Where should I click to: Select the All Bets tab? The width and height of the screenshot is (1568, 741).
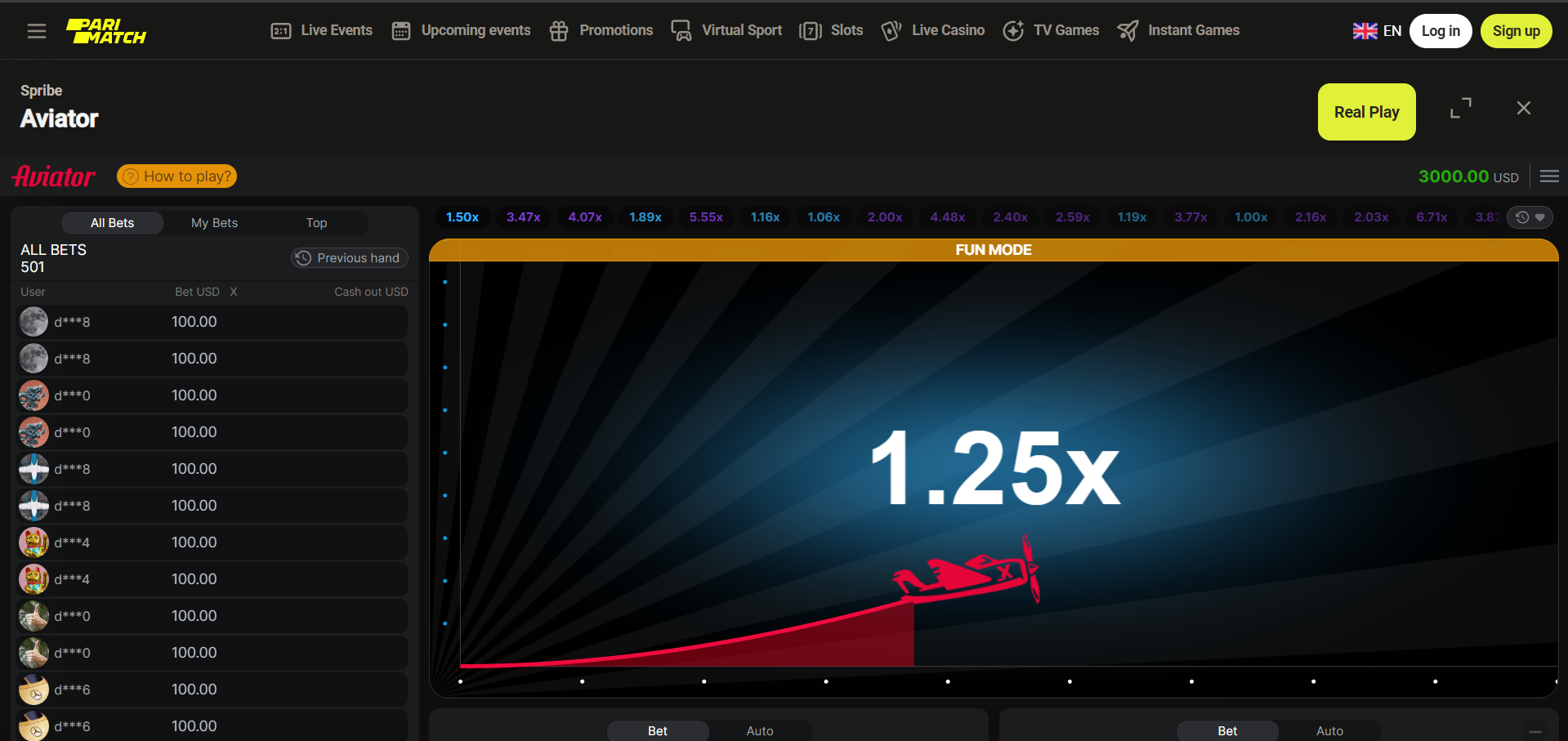112,223
